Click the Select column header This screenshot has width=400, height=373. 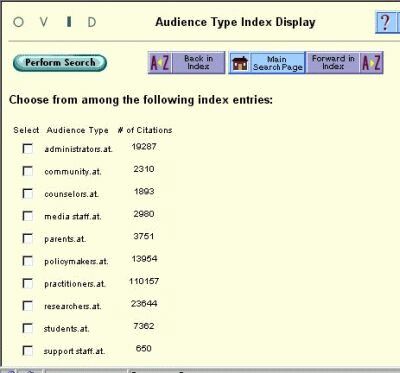point(26,130)
